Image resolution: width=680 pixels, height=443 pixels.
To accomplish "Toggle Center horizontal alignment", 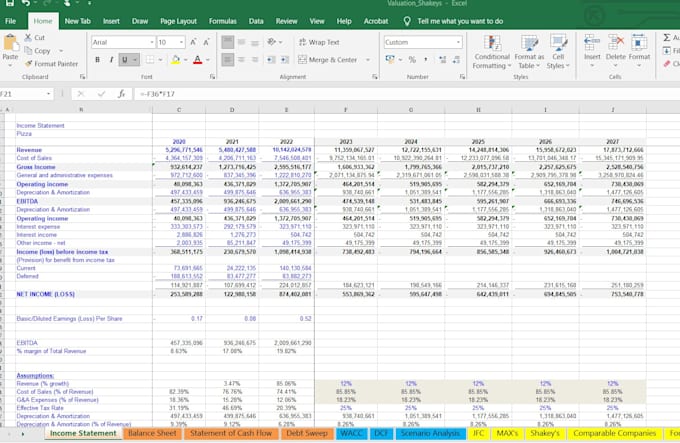I will (x=242, y=60).
